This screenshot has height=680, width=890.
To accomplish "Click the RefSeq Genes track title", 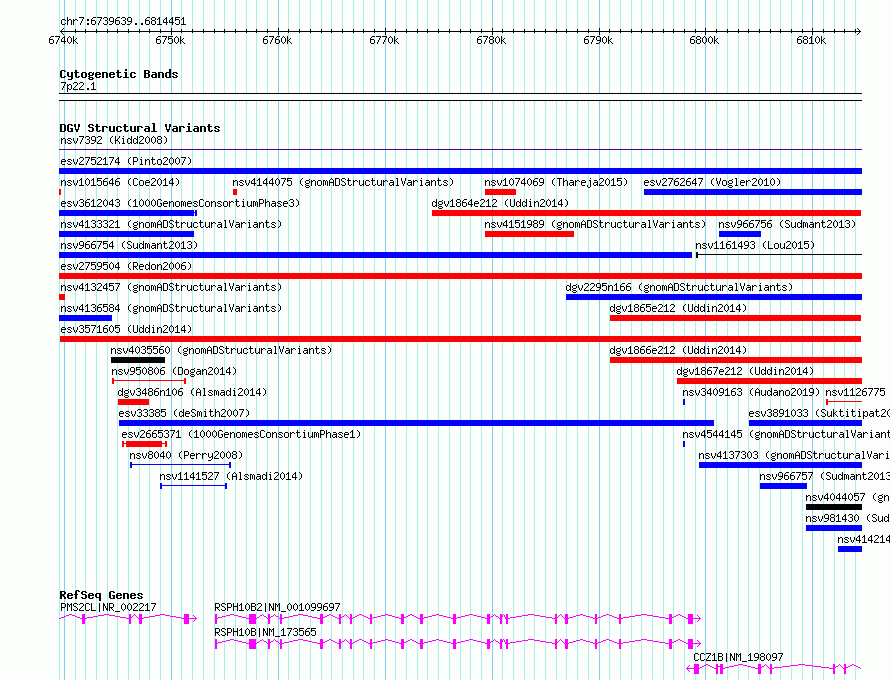I will click(x=101, y=595).
